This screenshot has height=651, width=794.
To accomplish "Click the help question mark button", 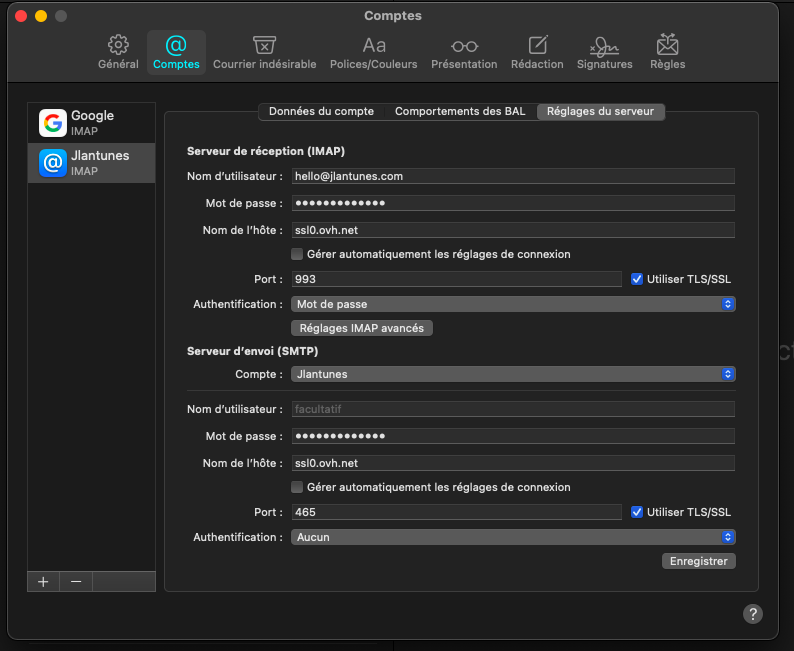I will [x=753, y=614].
